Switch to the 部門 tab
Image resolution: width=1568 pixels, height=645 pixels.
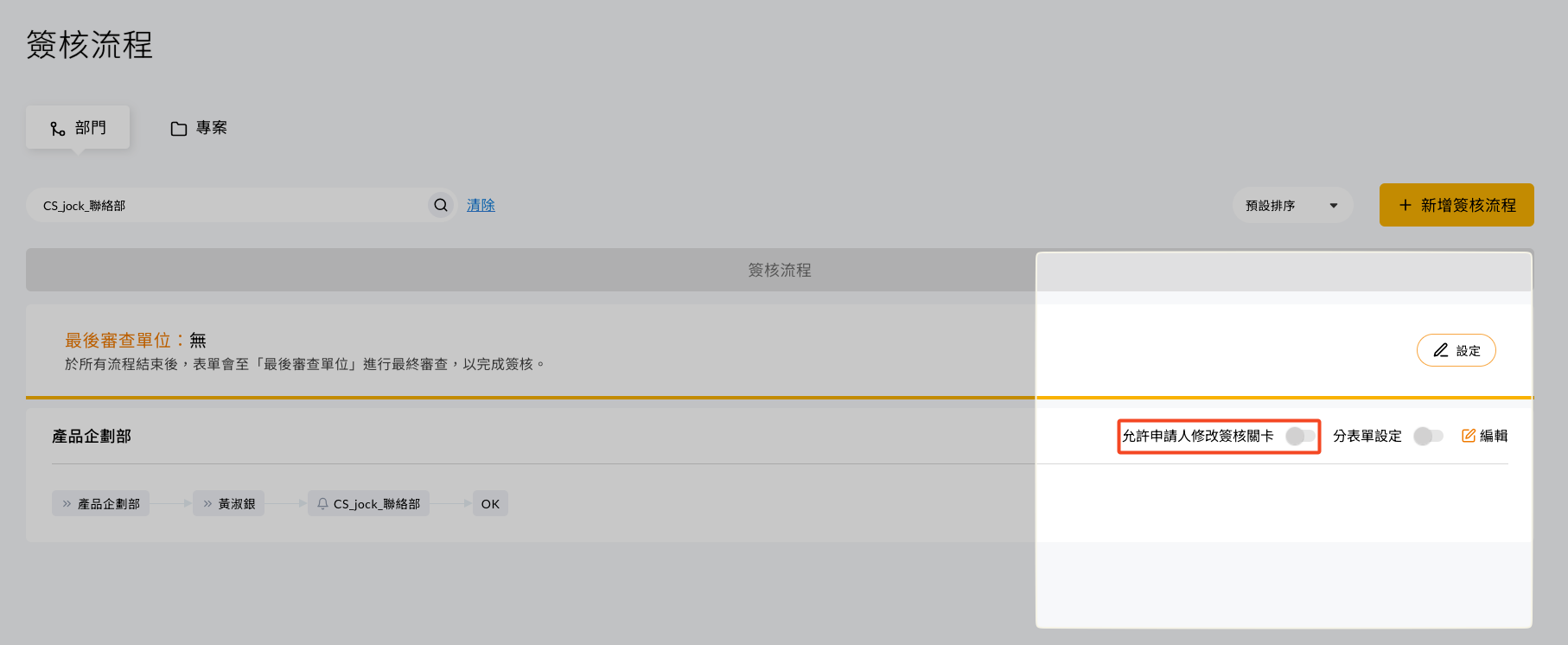click(78, 127)
